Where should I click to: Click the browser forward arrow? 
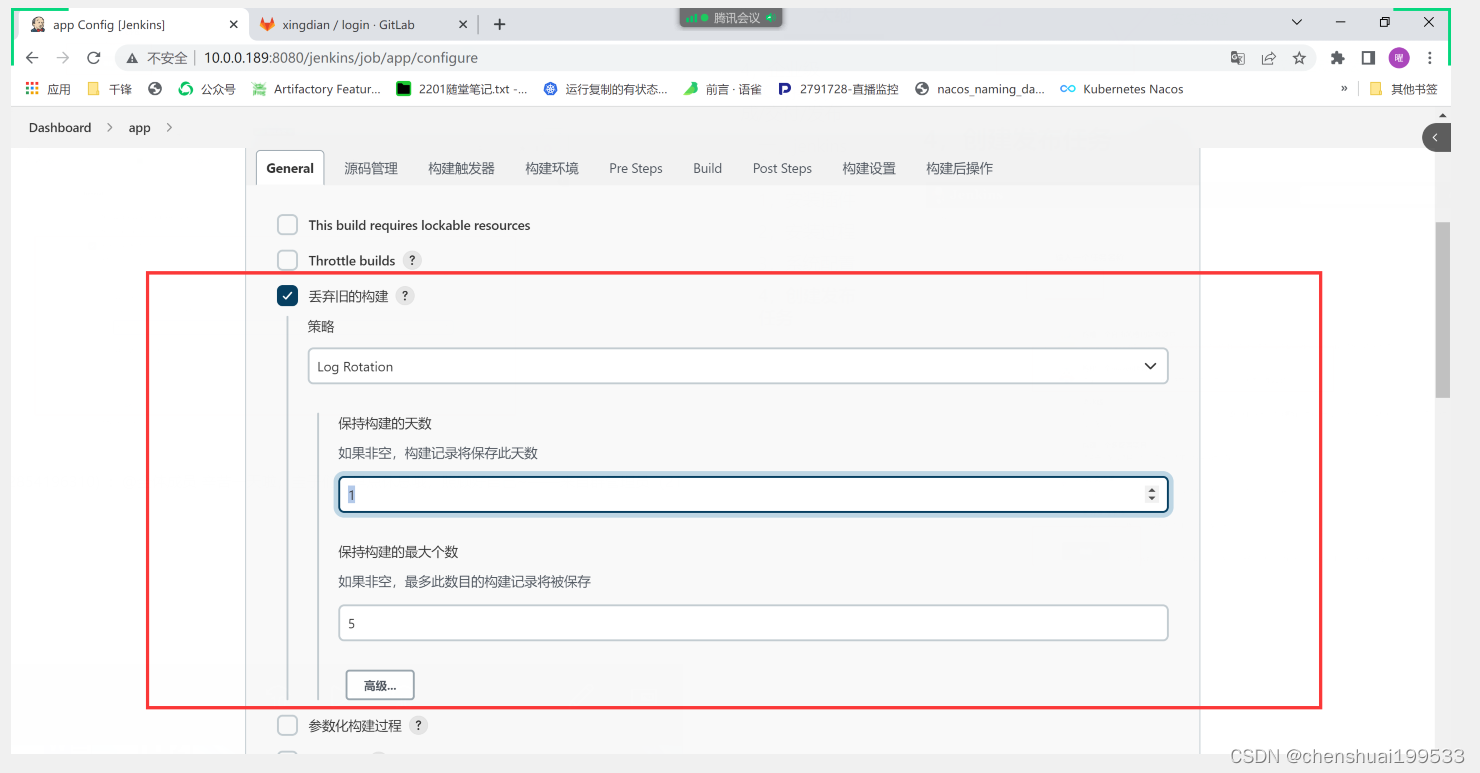[x=63, y=58]
